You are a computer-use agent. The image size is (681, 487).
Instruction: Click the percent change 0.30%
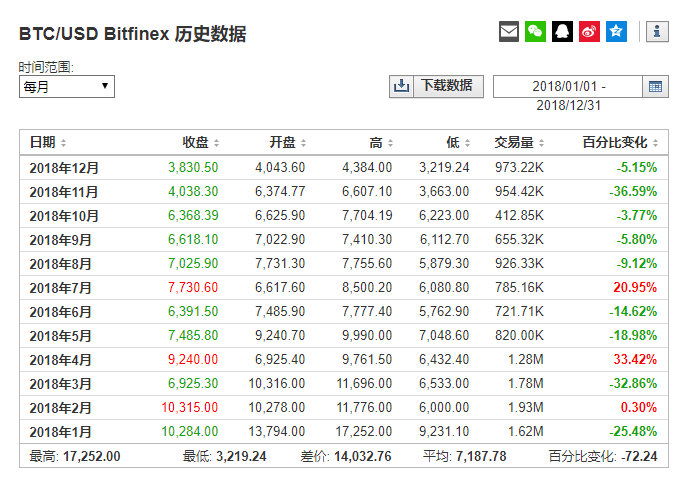(x=638, y=407)
